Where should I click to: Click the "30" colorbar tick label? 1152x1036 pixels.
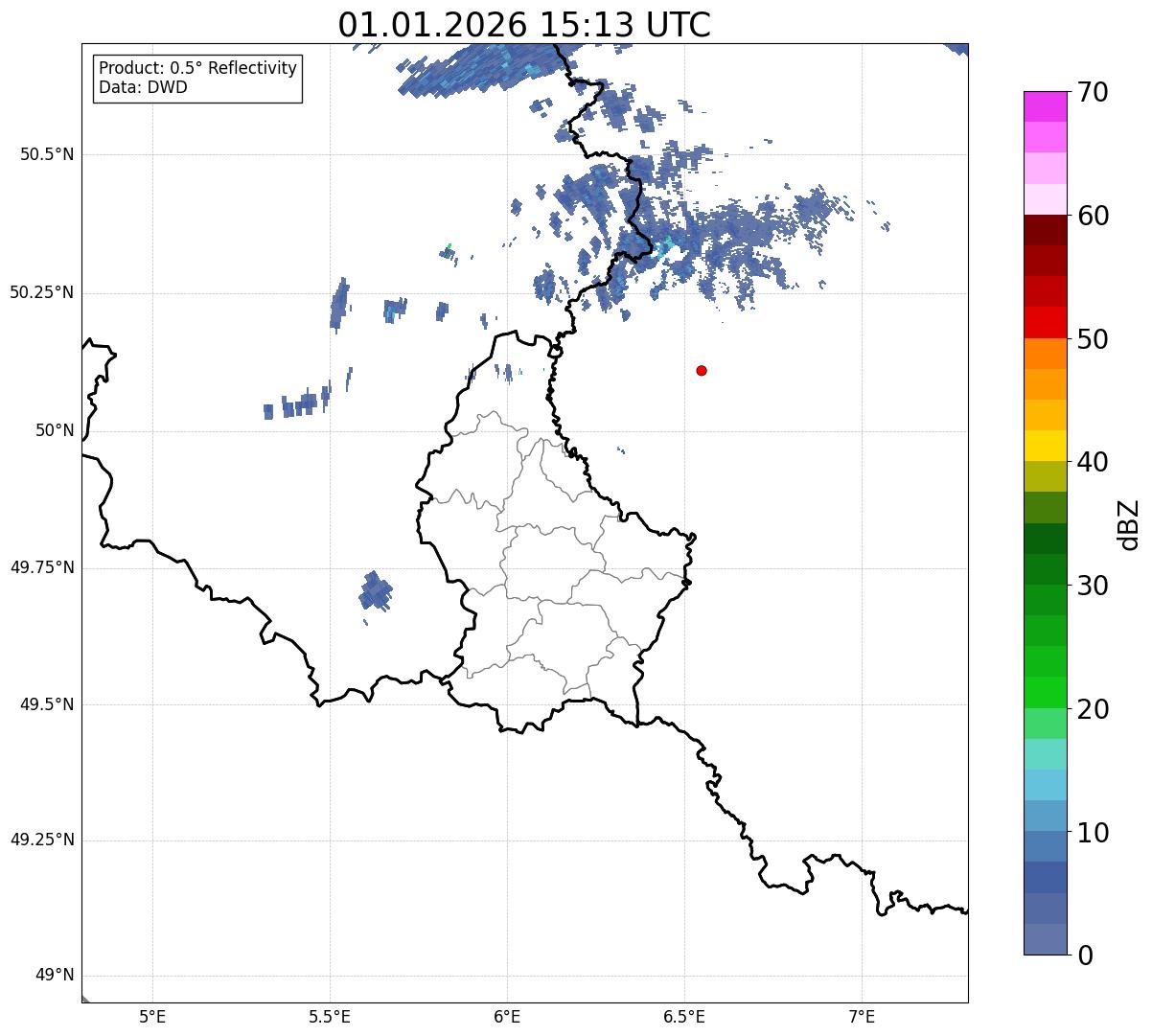1093,586
